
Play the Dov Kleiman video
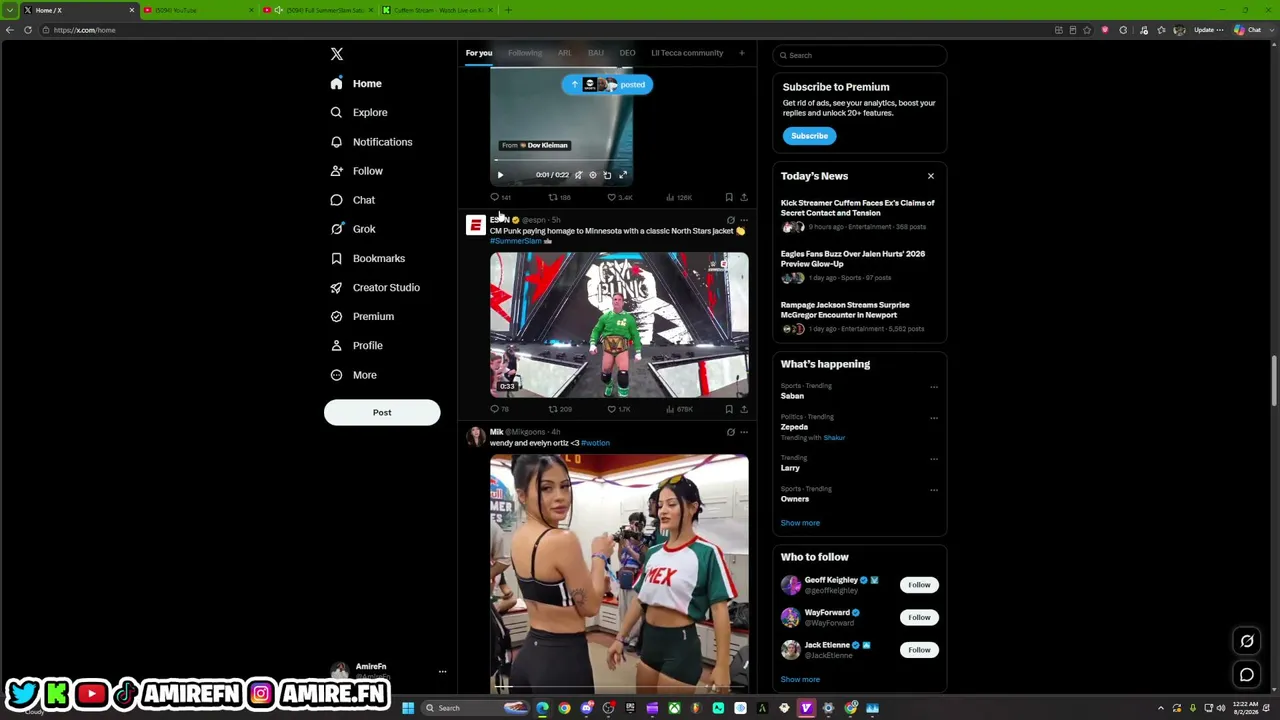(500, 175)
